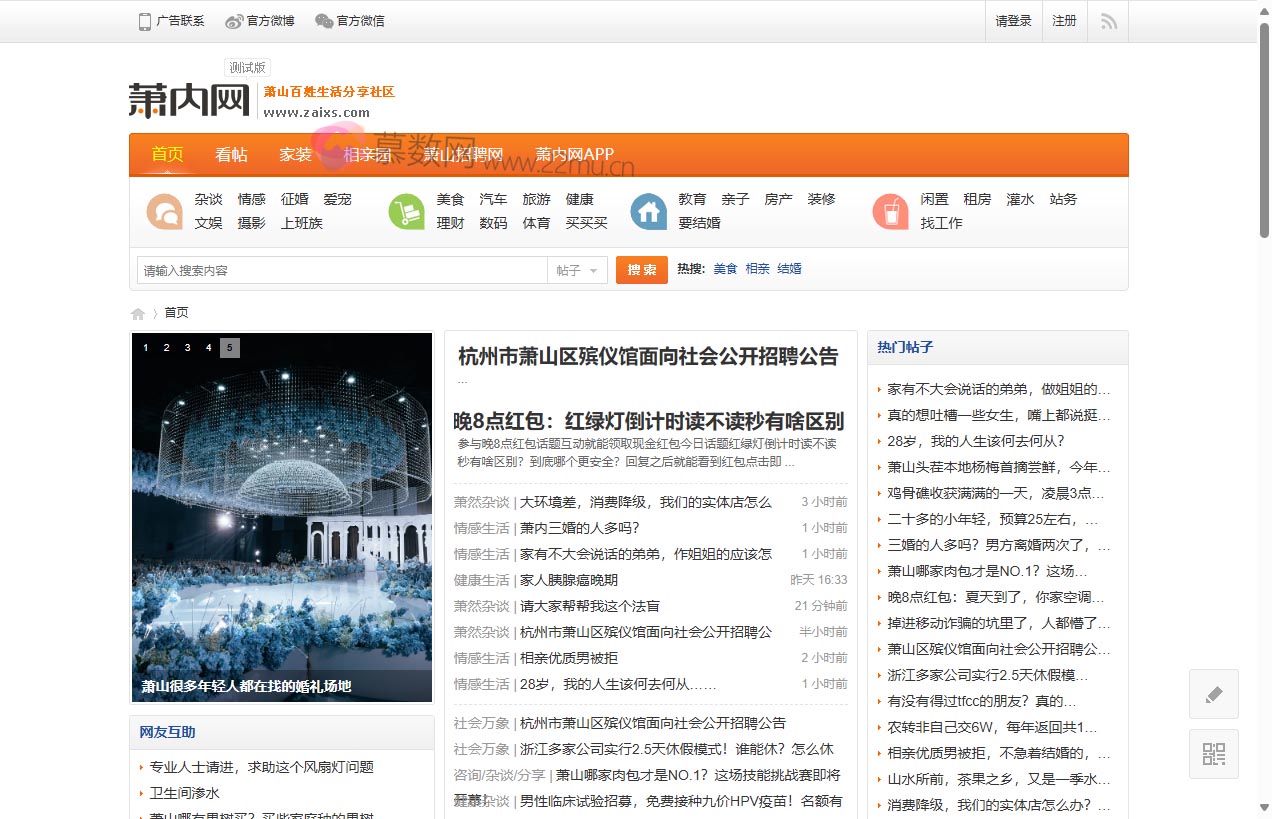
Task: Switch to the 看帖 tab
Action: tap(230, 154)
